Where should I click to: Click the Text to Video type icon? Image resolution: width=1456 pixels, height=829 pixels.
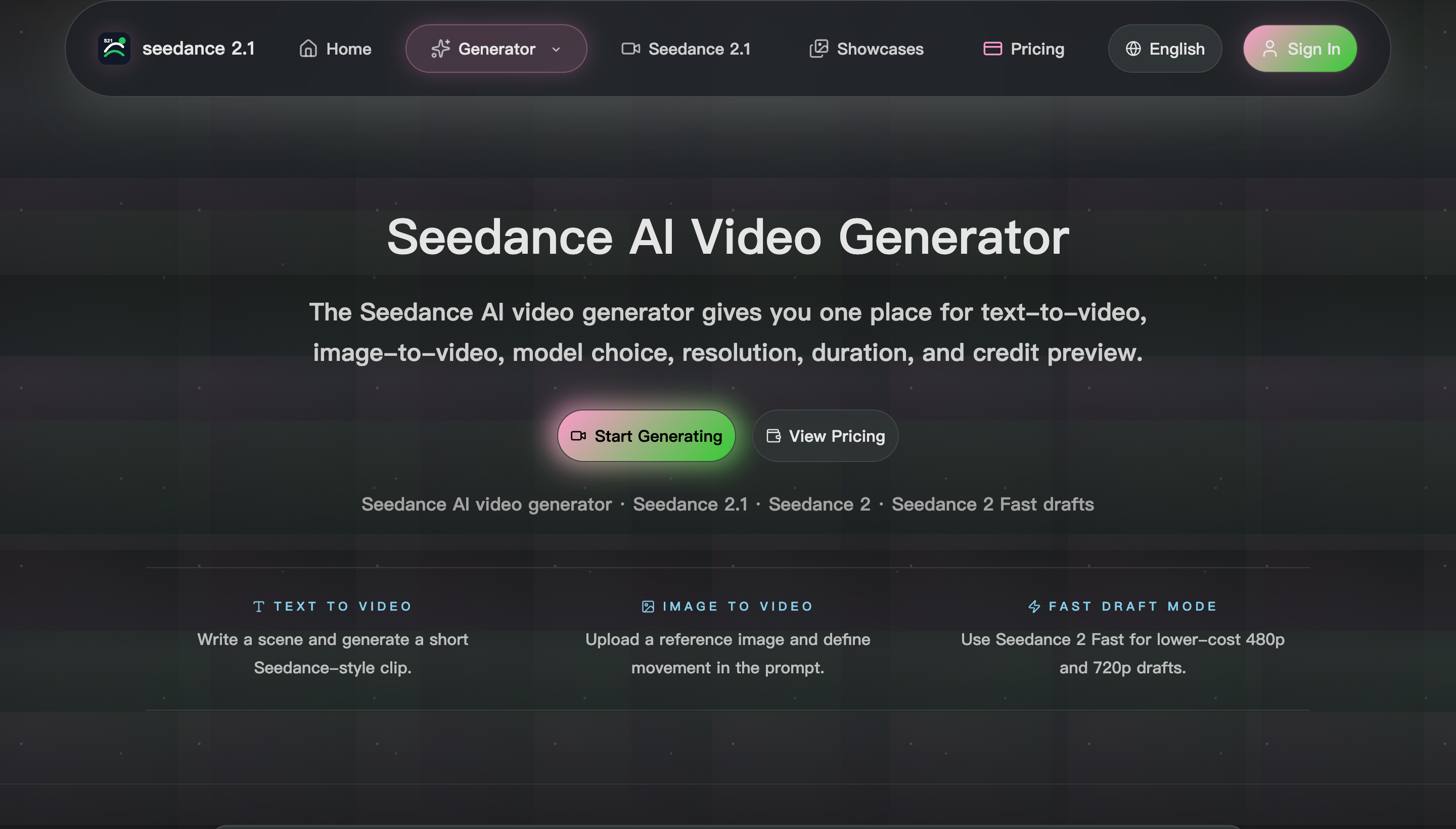(x=258, y=607)
